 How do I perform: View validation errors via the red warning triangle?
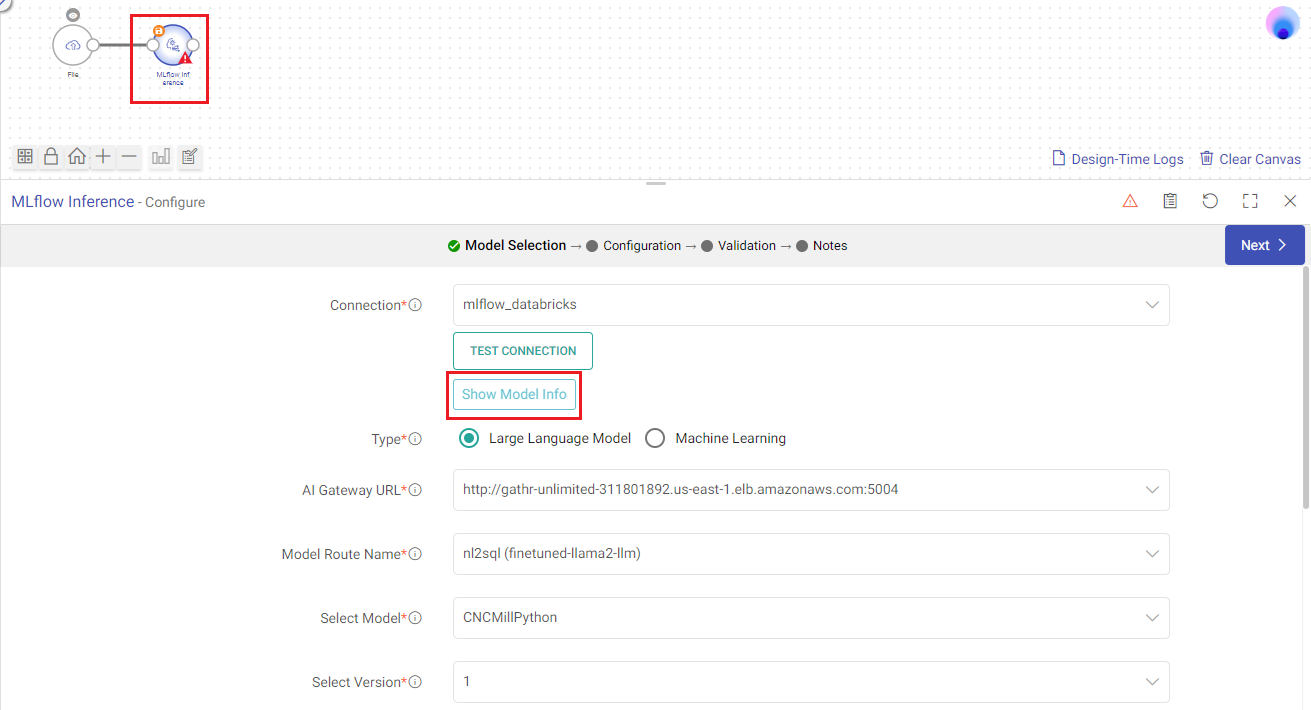click(x=1130, y=201)
